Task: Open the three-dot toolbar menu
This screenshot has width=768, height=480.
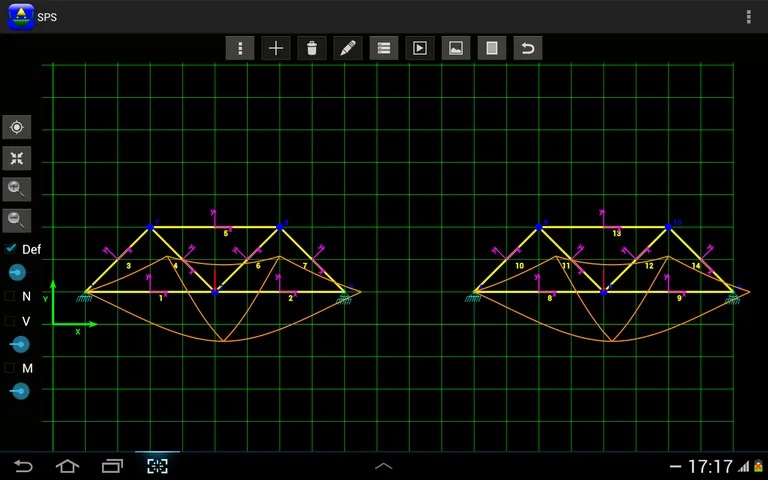Action: (240, 48)
